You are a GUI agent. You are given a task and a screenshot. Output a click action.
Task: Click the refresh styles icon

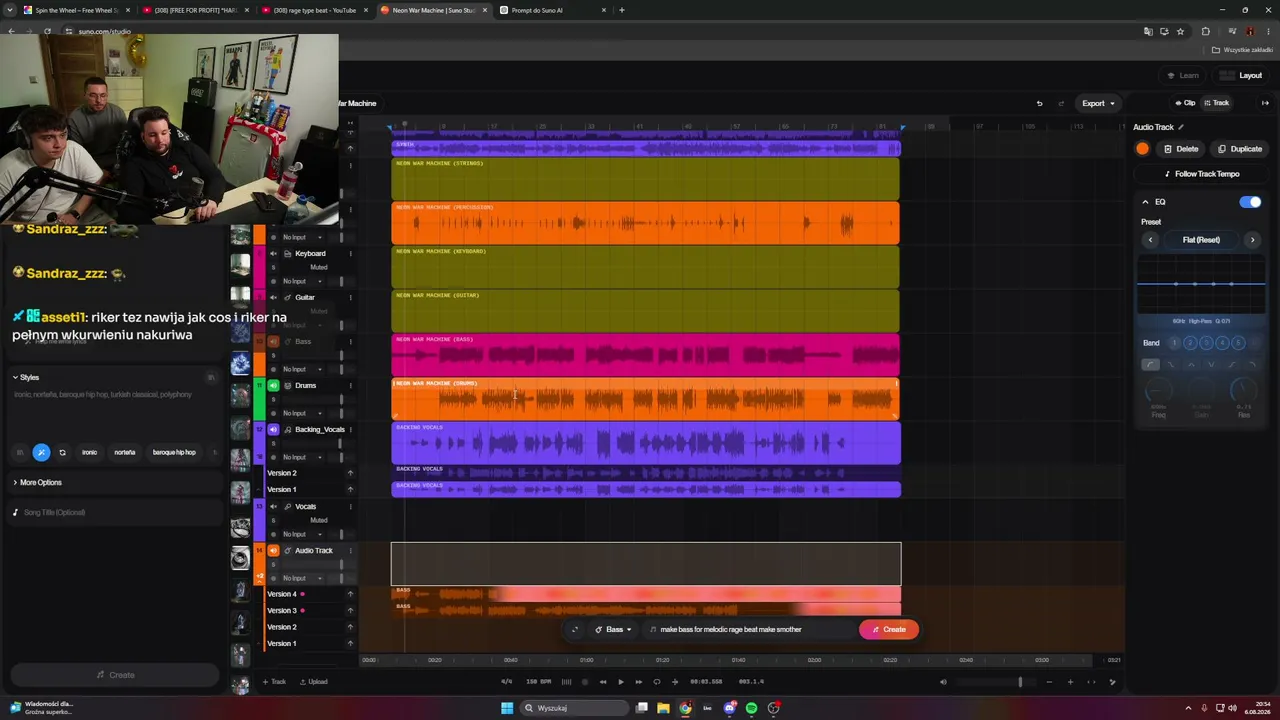pos(62,452)
